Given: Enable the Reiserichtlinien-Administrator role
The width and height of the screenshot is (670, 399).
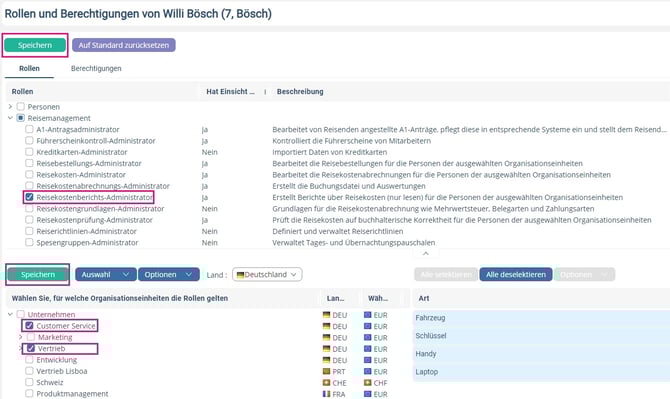Looking at the screenshot, I should click(x=29, y=231).
